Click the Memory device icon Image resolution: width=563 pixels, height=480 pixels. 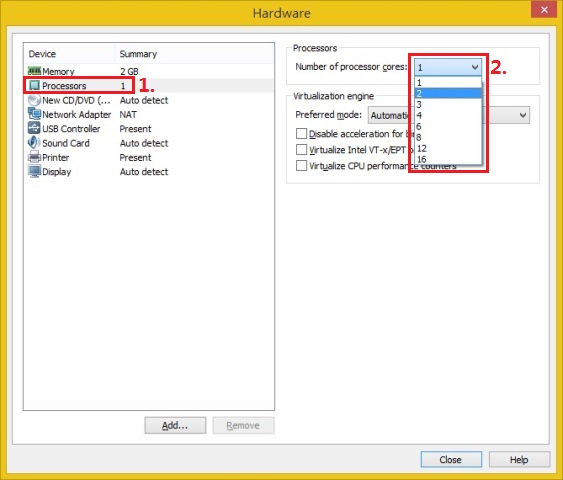[x=34, y=71]
